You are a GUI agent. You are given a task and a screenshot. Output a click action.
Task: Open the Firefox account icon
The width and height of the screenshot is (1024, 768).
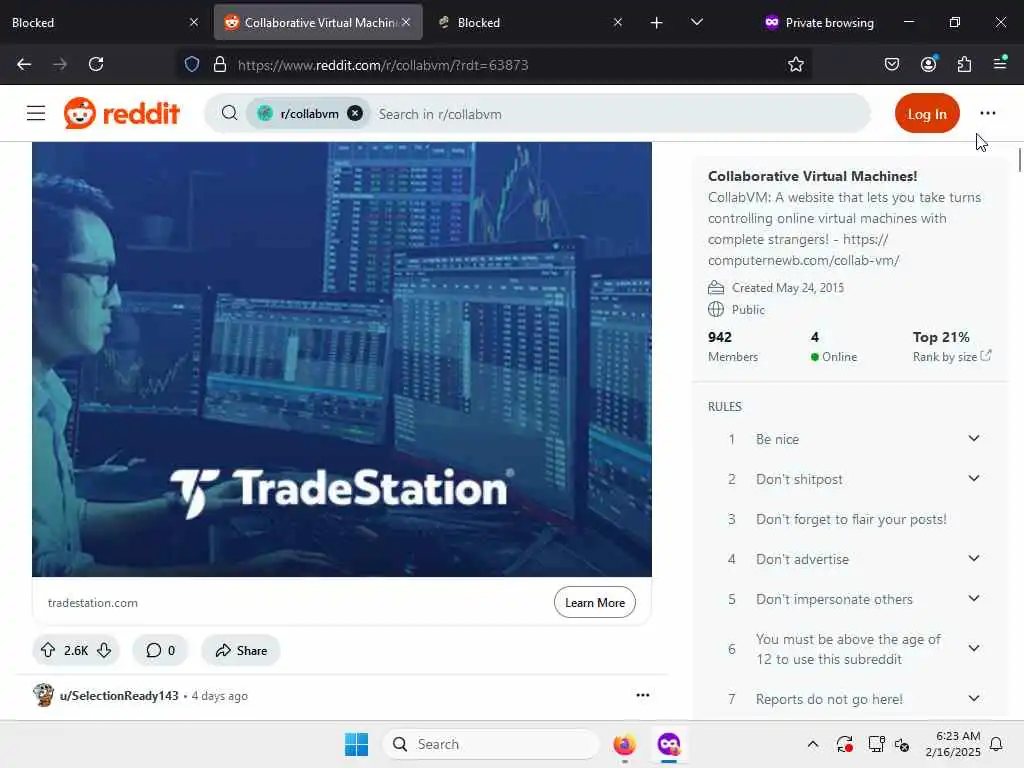click(x=928, y=64)
